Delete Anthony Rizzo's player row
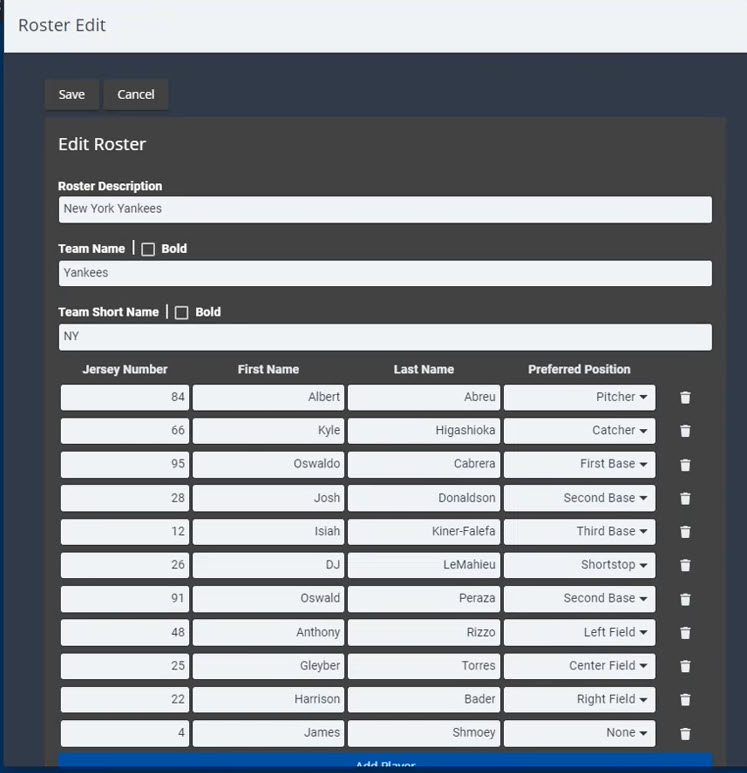Image resolution: width=747 pixels, height=773 pixels. point(685,633)
